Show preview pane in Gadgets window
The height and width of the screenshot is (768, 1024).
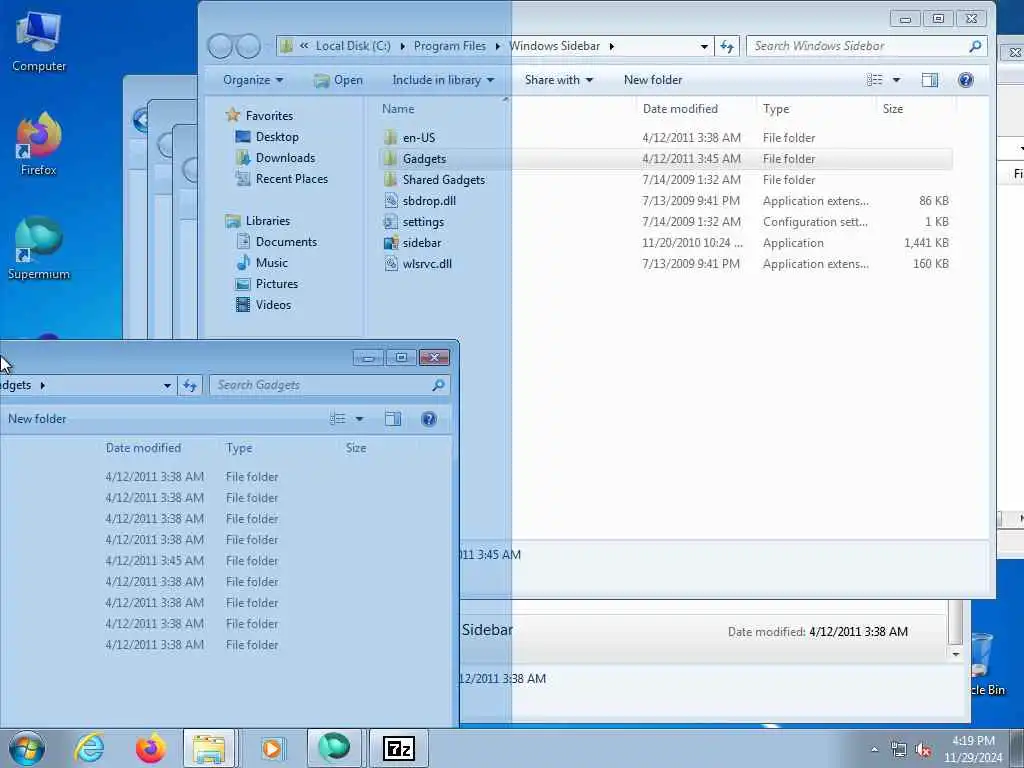click(392, 419)
